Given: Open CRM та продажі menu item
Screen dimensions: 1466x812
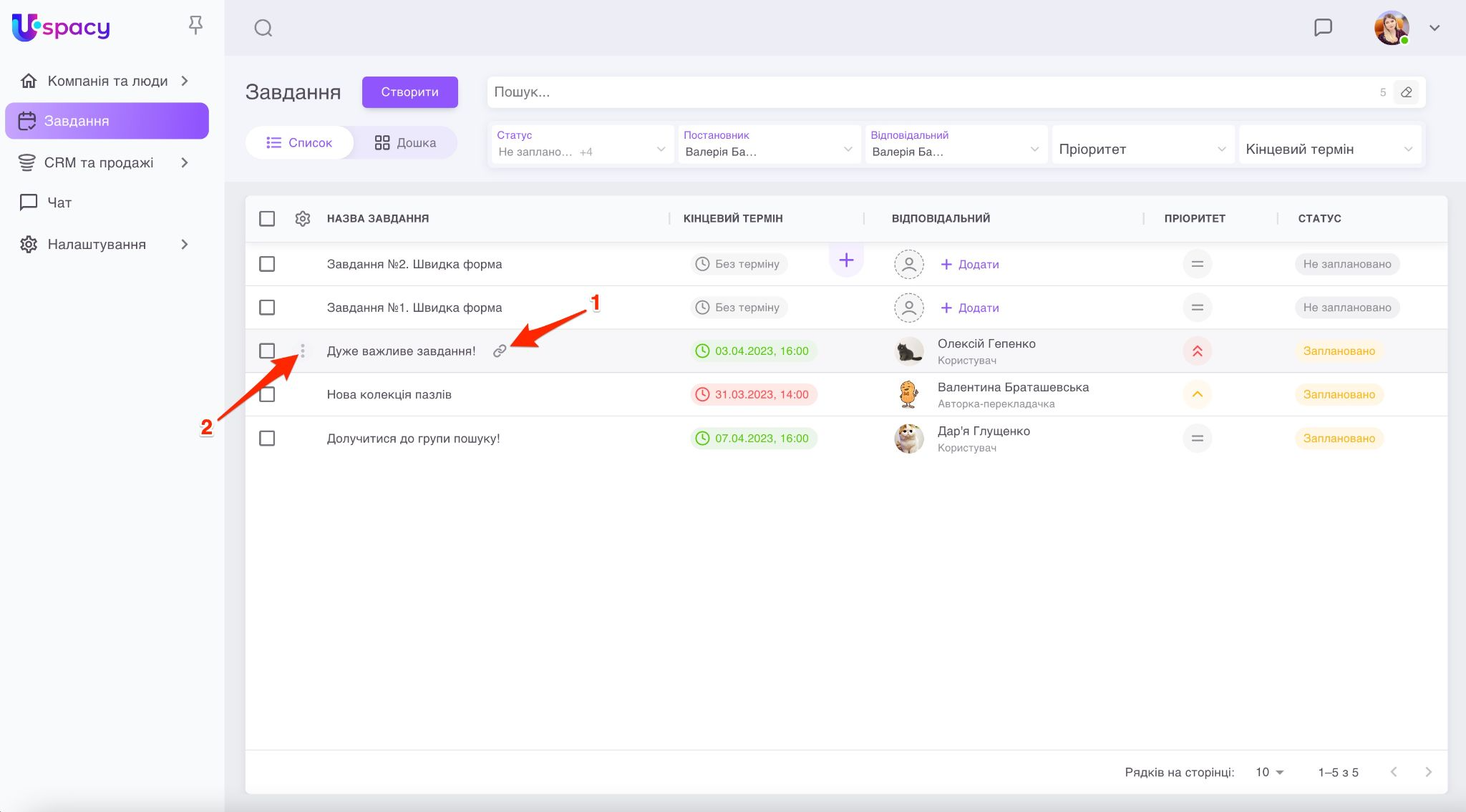Looking at the screenshot, I should 99,162.
